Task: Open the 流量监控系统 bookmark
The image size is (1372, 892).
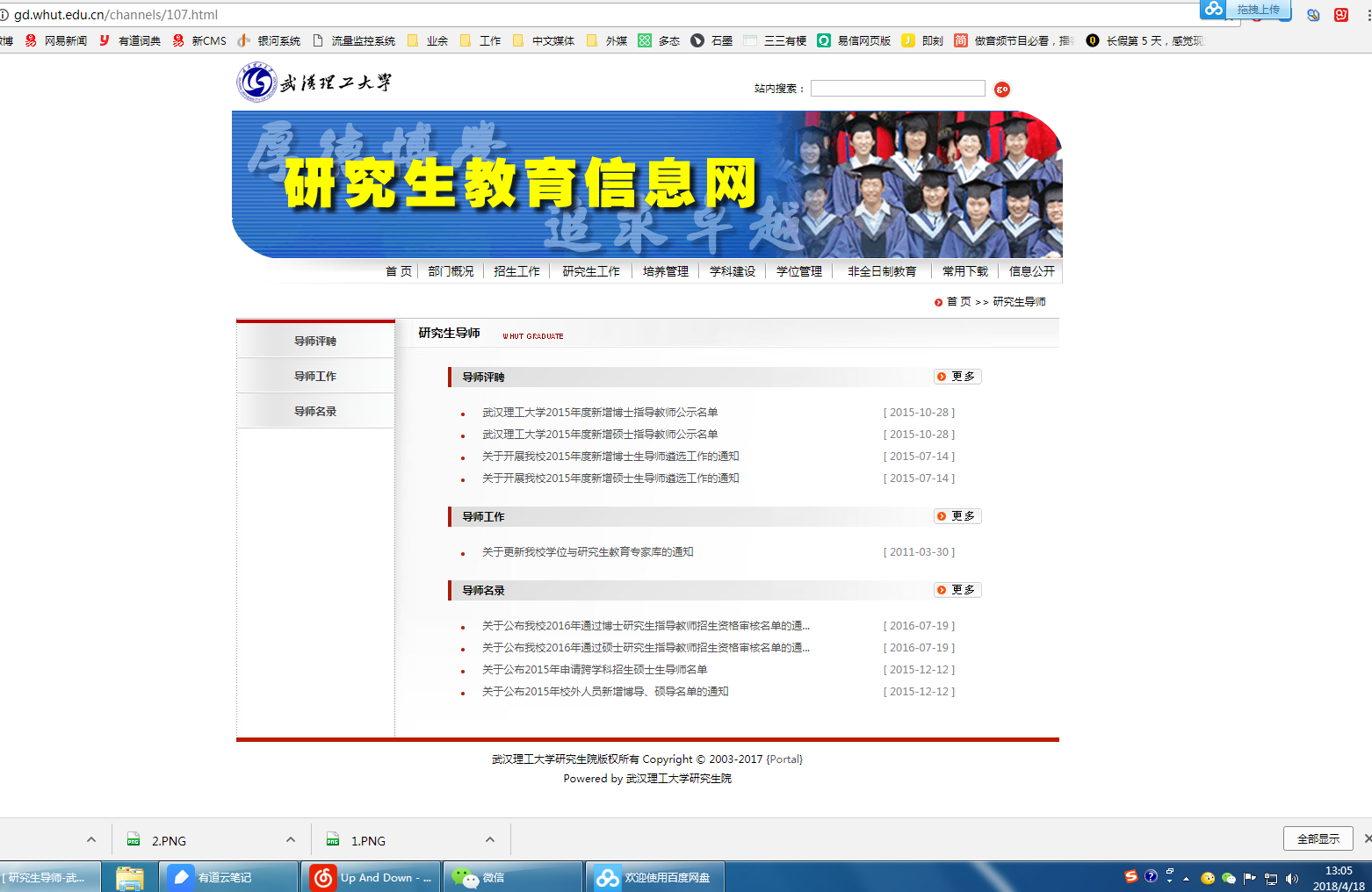Action: point(353,40)
